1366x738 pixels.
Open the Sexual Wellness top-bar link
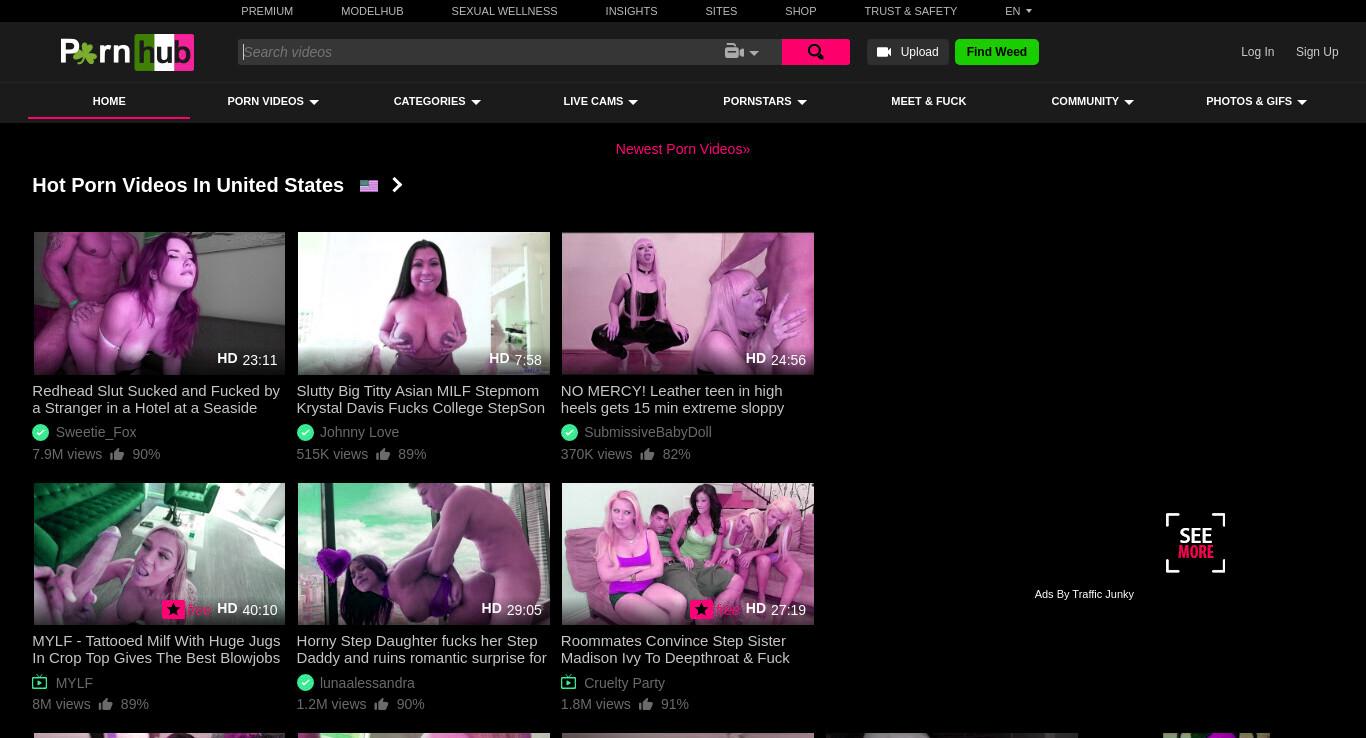pyautogui.click(x=504, y=11)
